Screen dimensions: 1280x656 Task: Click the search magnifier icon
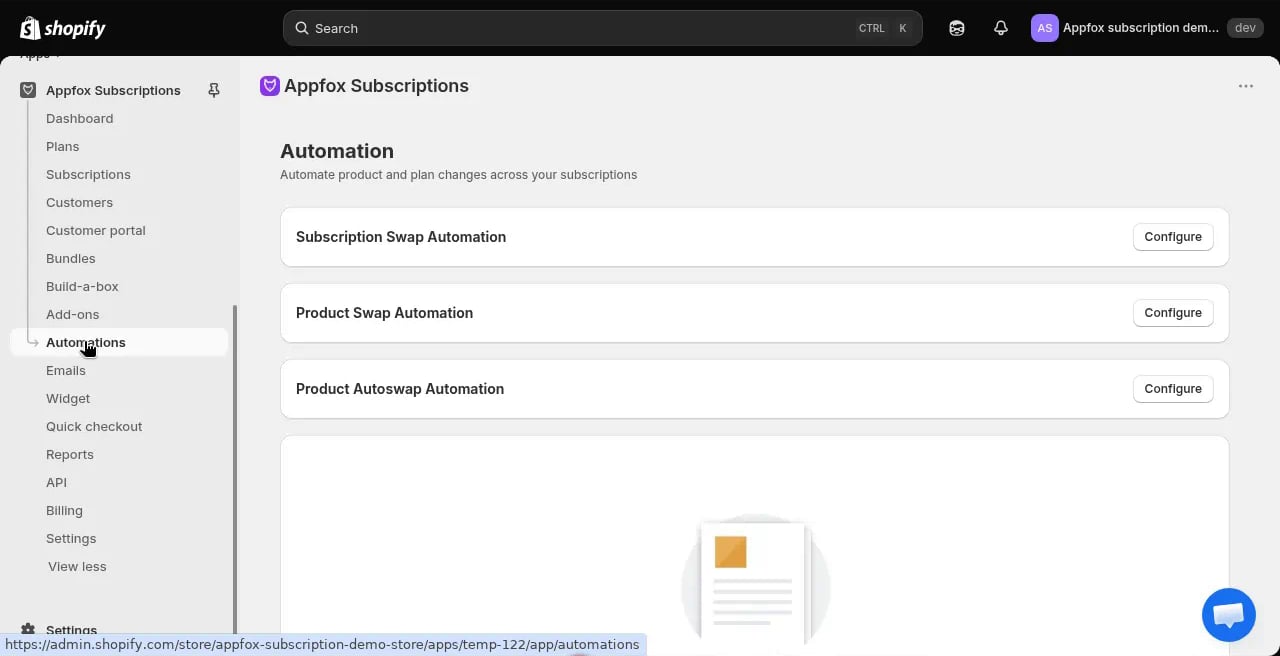point(301,28)
